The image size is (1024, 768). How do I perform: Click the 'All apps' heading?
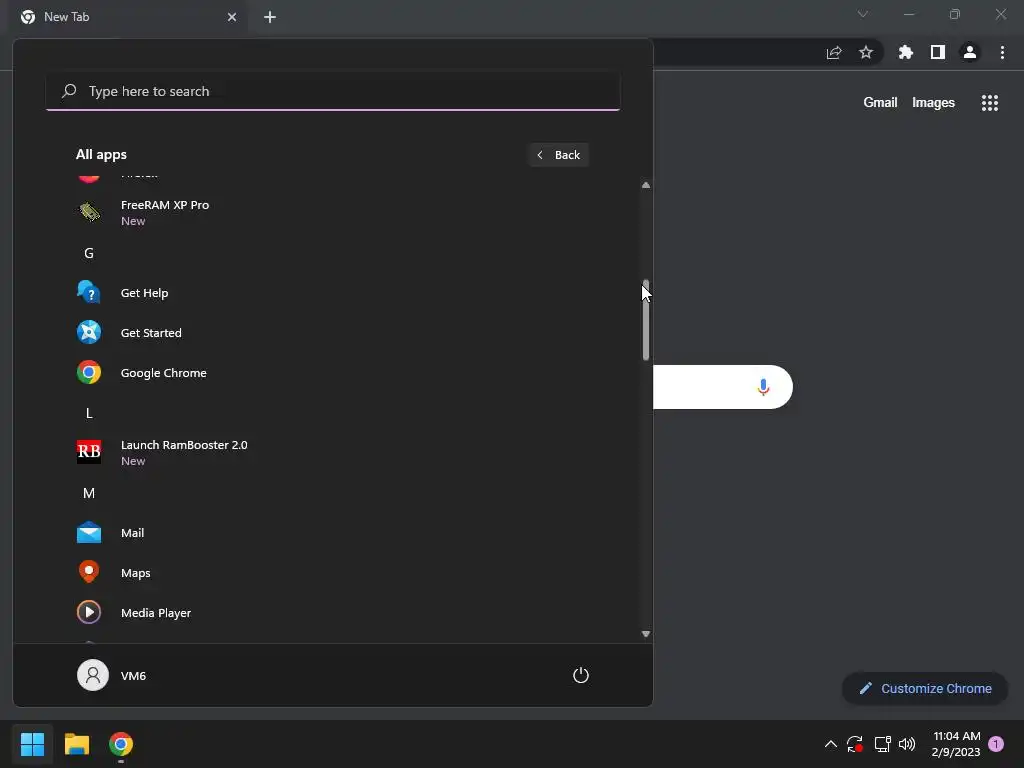(x=101, y=155)
